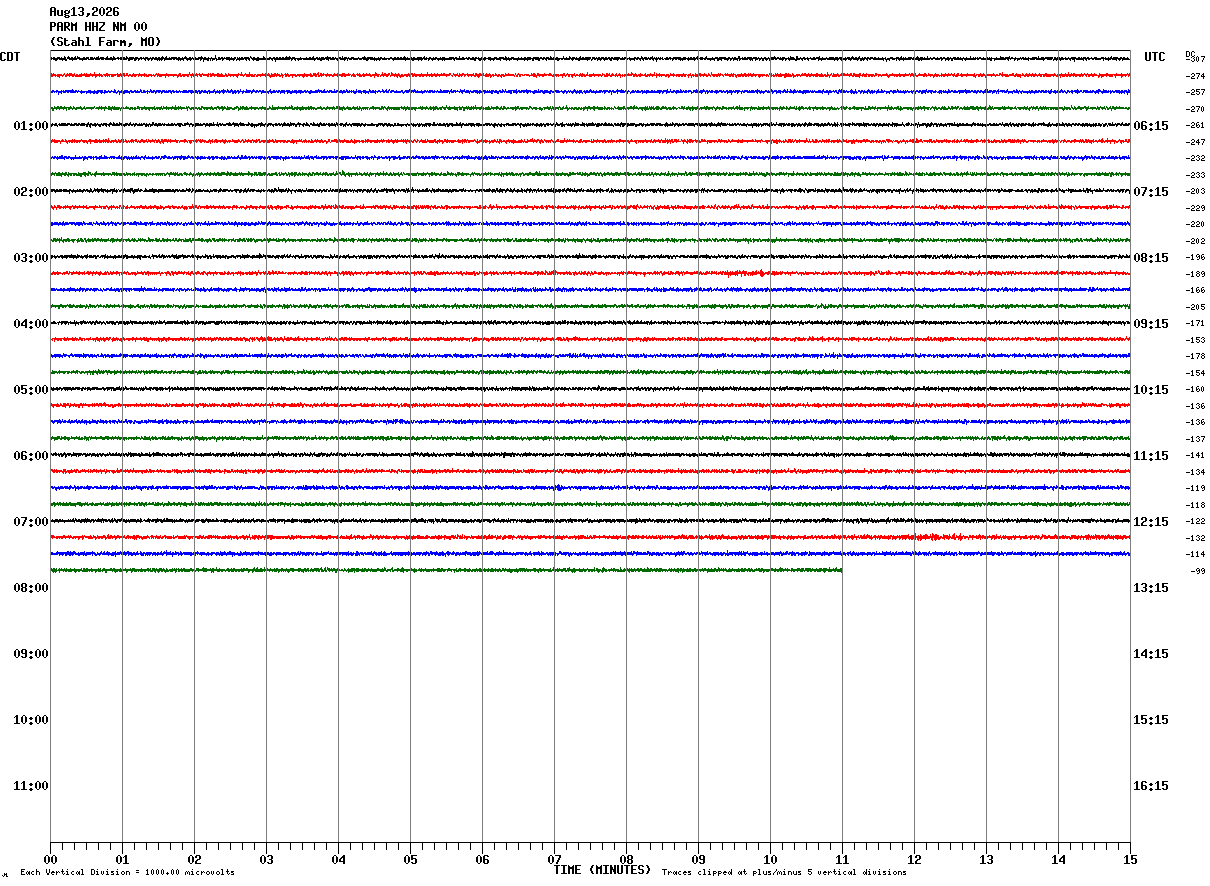This screenshot has width=1210, height=886.
Task: Click the DC offset value -203
Action: click(1196, 192)
